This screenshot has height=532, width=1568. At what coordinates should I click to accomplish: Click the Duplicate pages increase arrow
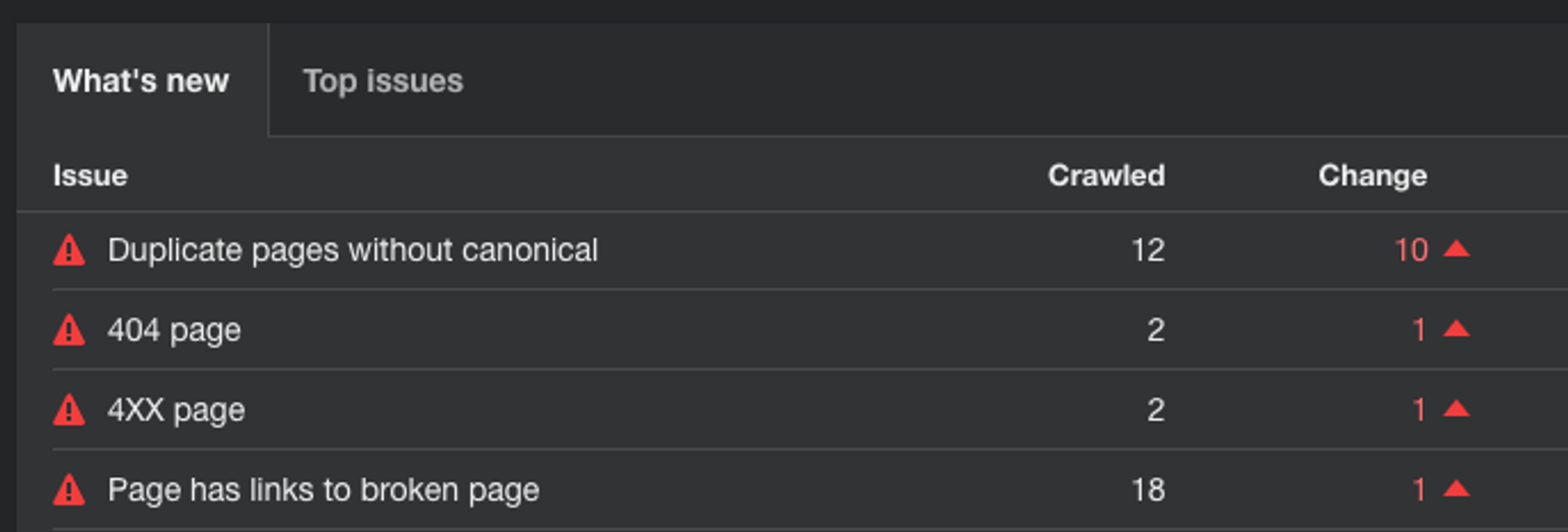pyautogui.click(x=1456, y=250)
